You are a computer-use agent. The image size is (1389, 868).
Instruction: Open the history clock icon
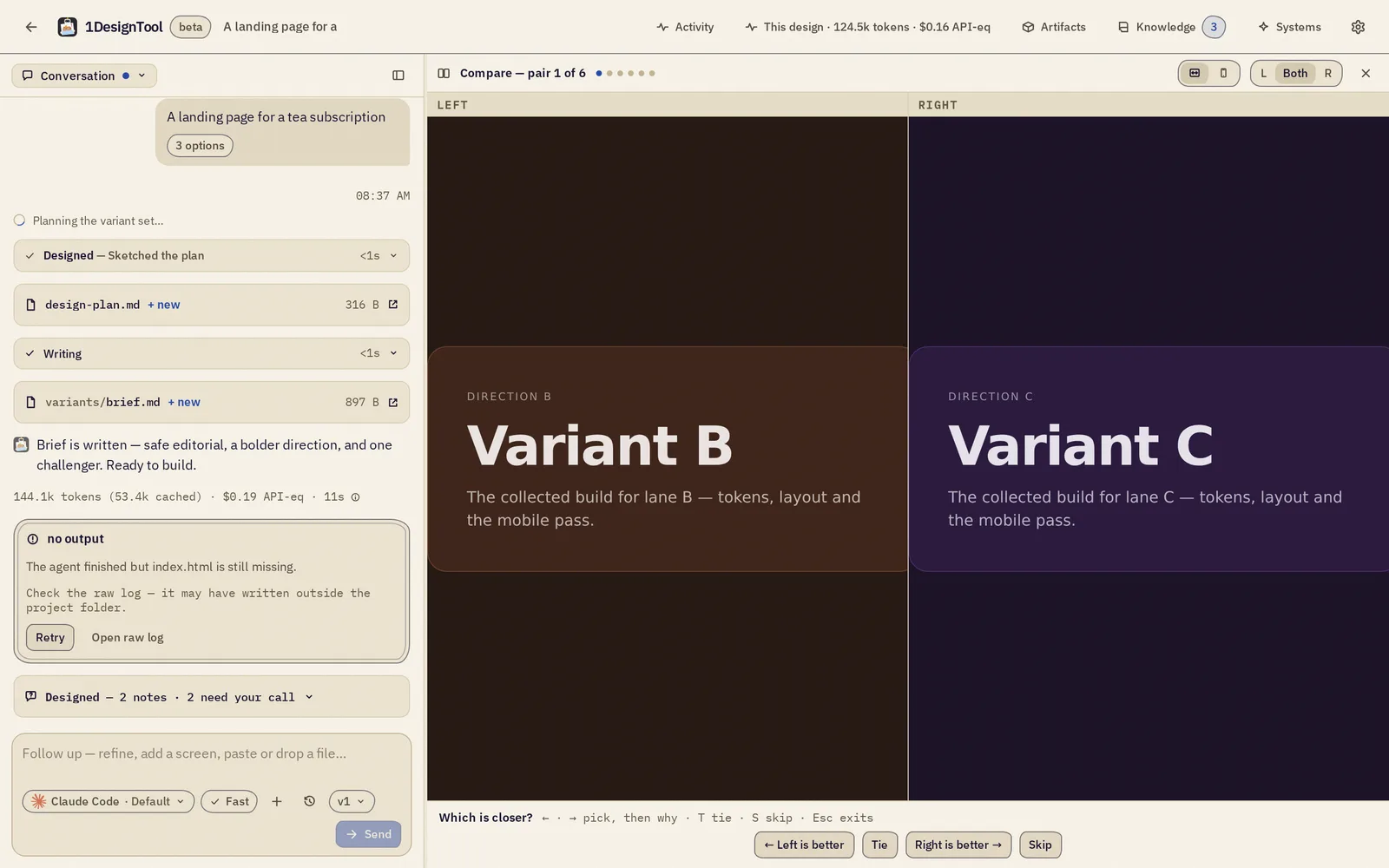(309, 802)
